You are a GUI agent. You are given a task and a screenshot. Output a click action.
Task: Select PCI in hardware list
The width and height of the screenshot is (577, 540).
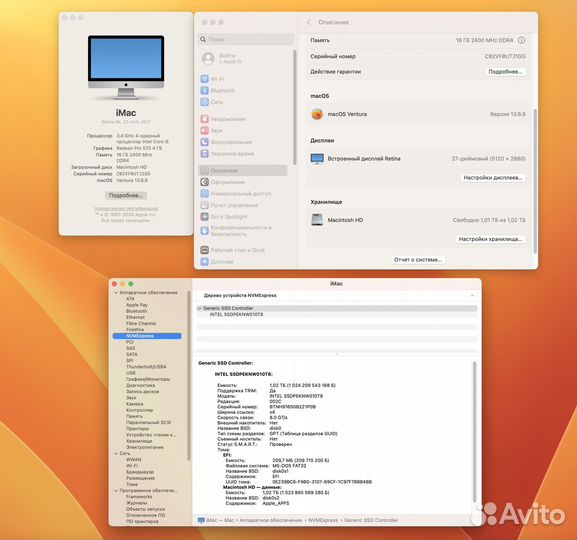click(130, 342)
